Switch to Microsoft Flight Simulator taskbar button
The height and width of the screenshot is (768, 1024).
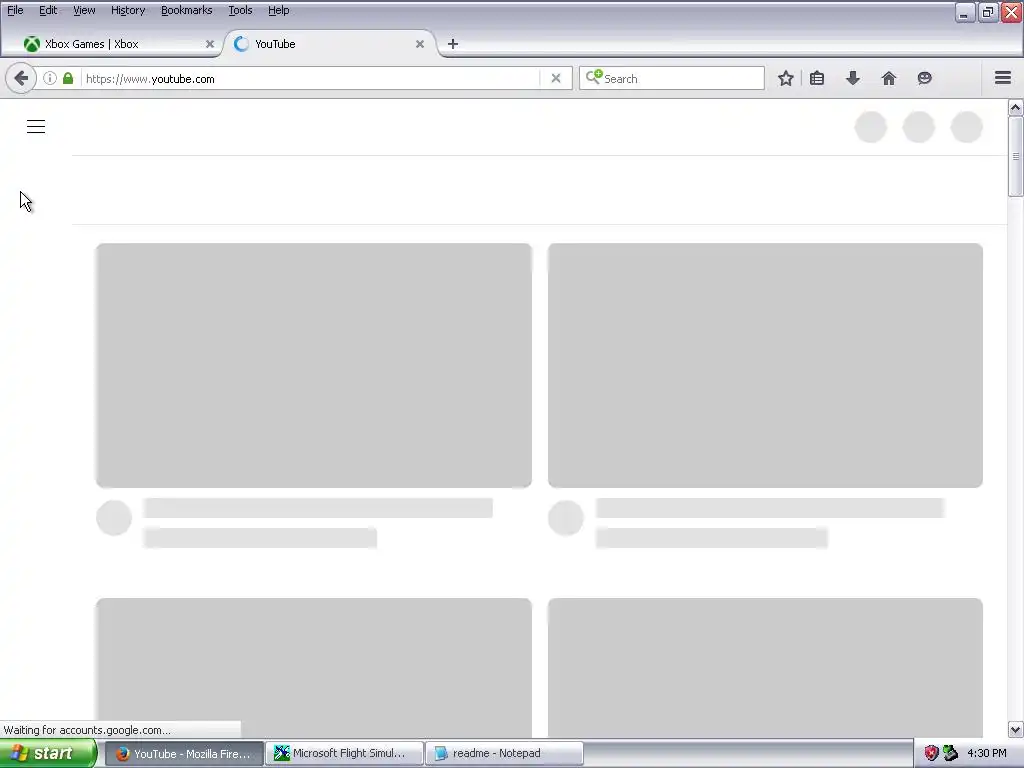pos(344,754)
